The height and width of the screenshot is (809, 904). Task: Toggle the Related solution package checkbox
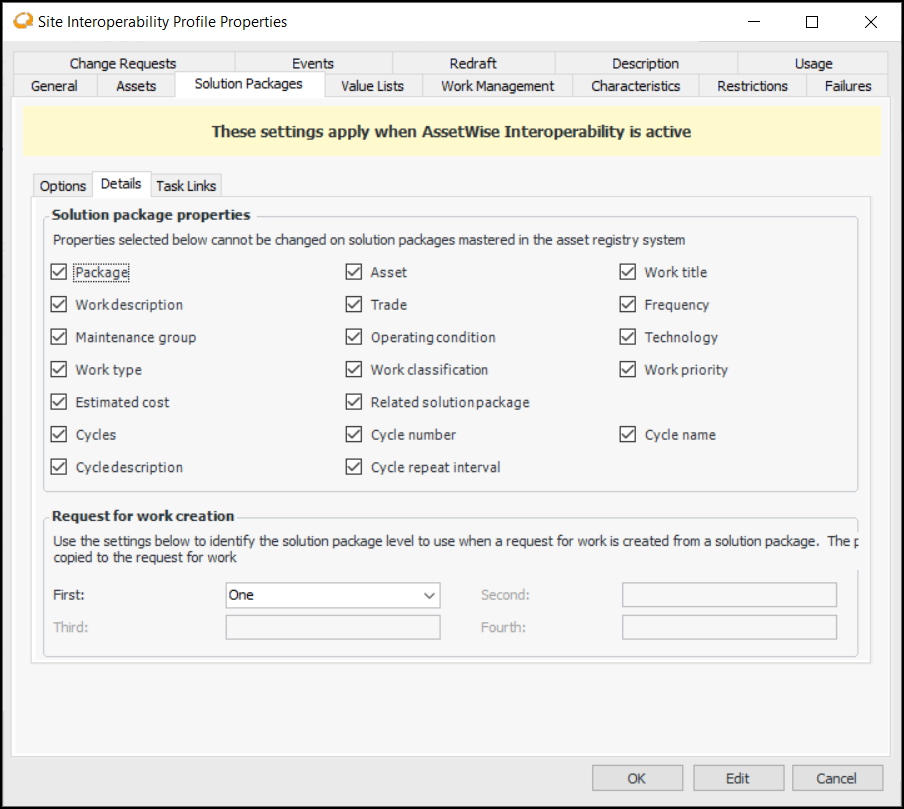[354, 402]
